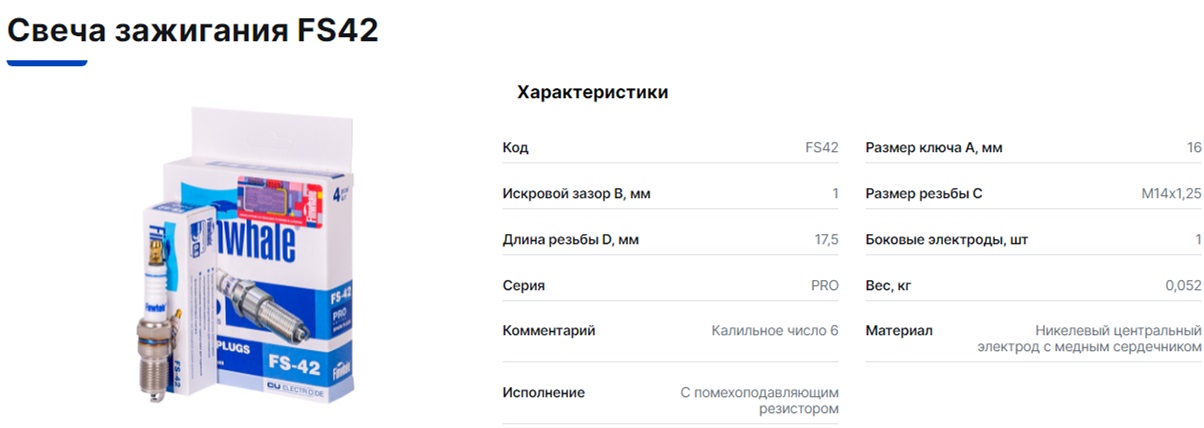
Task: Click the nickel electrode material description text
Action: coord(1089,339)
